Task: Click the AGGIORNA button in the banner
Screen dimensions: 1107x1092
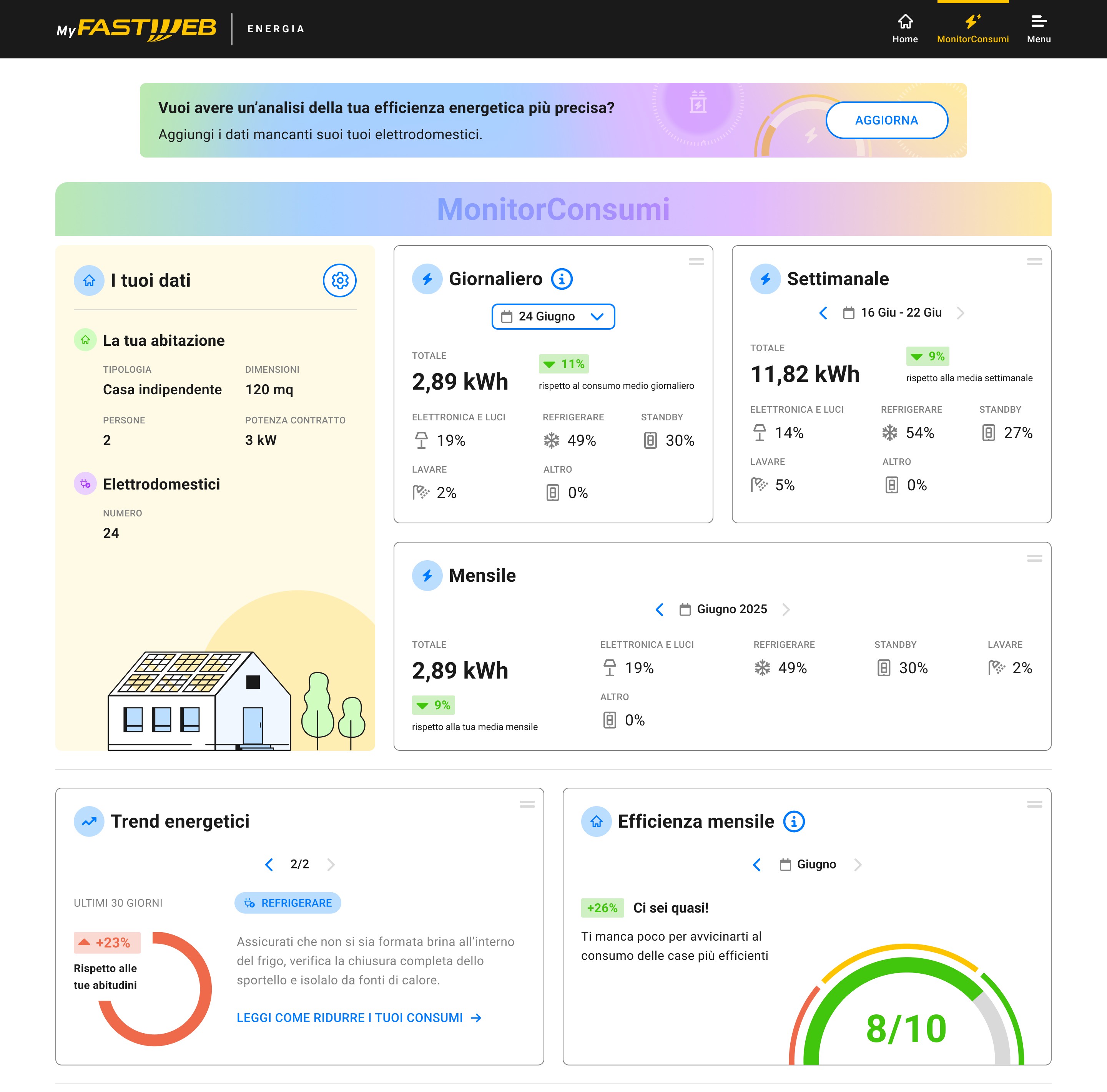Action: [x=886, y=120]
